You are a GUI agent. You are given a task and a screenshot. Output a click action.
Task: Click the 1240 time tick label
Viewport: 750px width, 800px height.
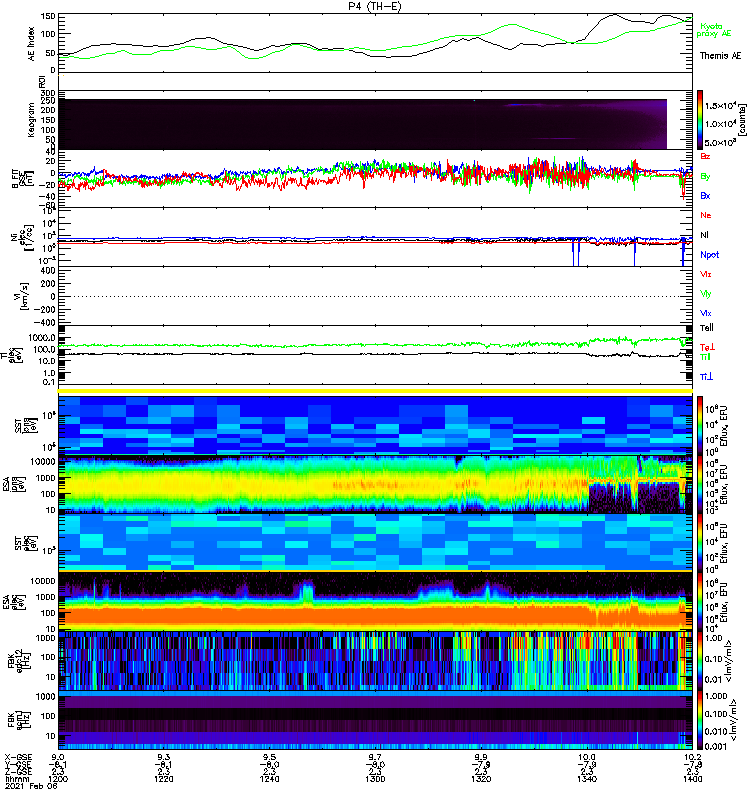(269, 779)
